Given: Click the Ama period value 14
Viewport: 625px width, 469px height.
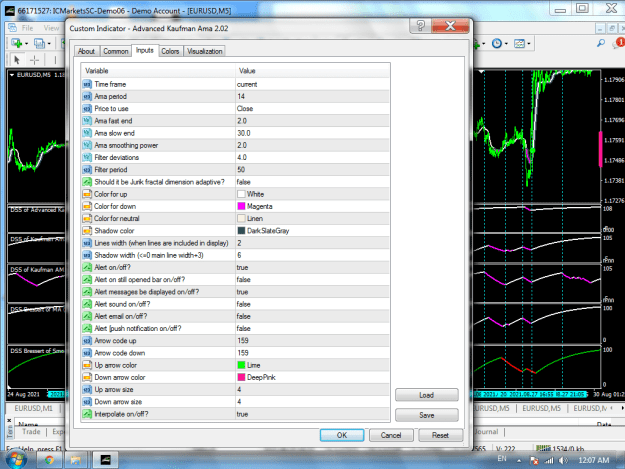Looking at the screenshot, I should [241, 96].
